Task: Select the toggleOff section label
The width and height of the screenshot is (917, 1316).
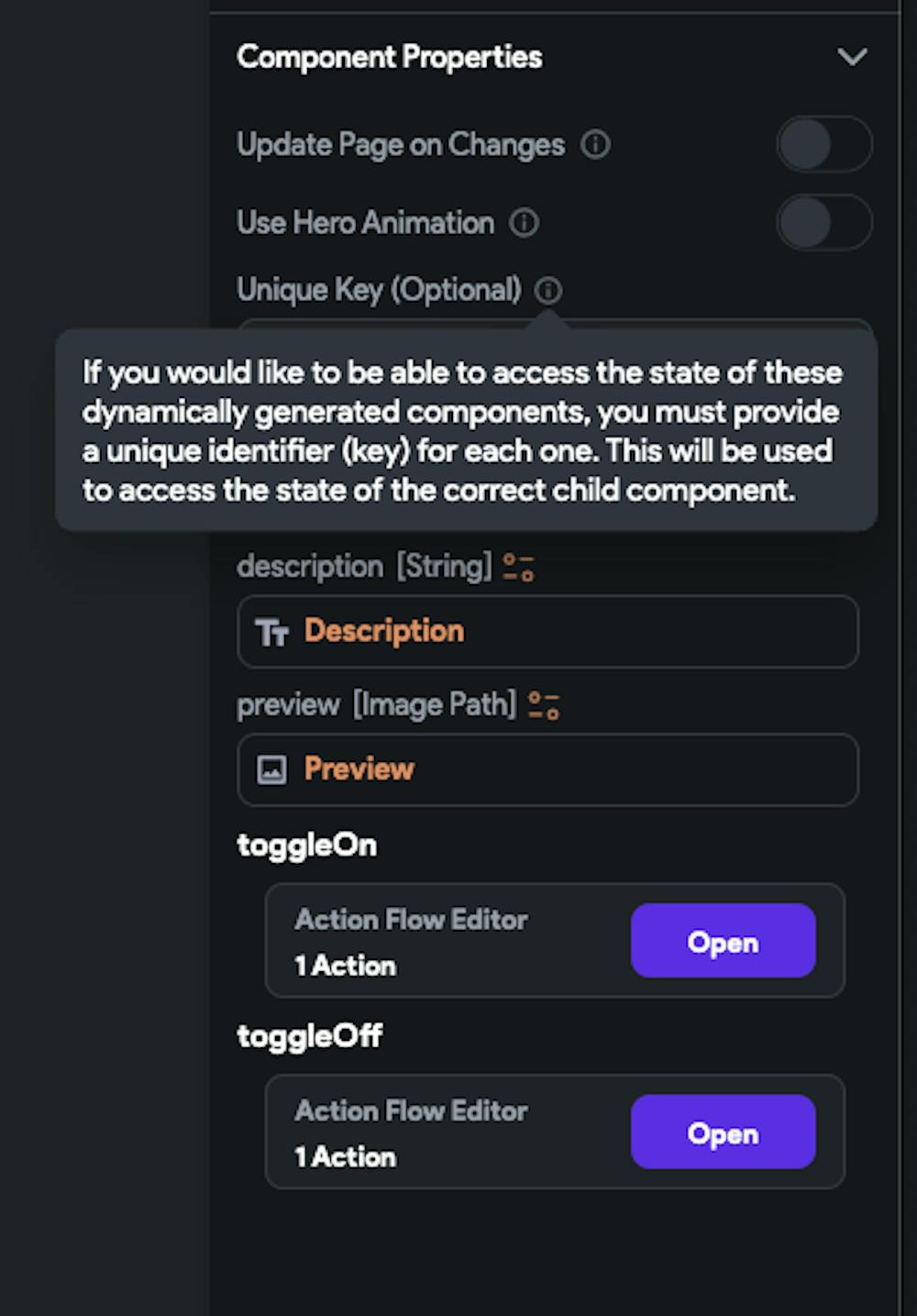Action: tap(309, 1035)
